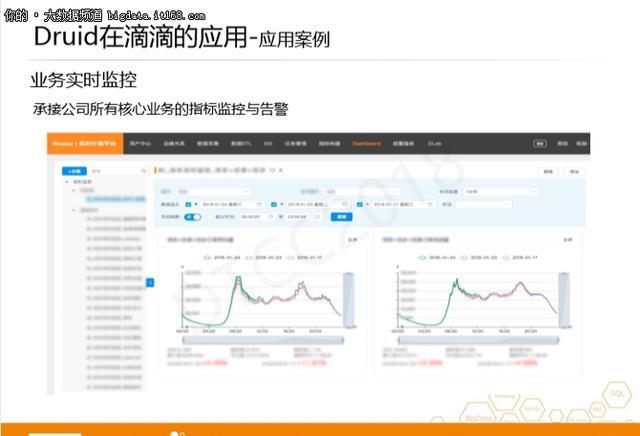Open the calendar icon of the 2018-01-17 date field
Viewport: 640px width, 436px height.
click(430, 204)
